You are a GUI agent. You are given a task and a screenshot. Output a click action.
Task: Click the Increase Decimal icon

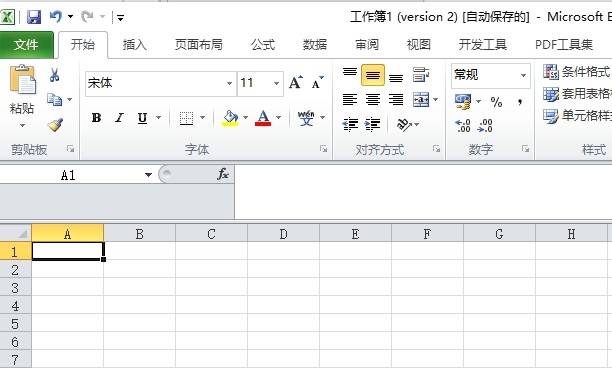coord(463,125)
